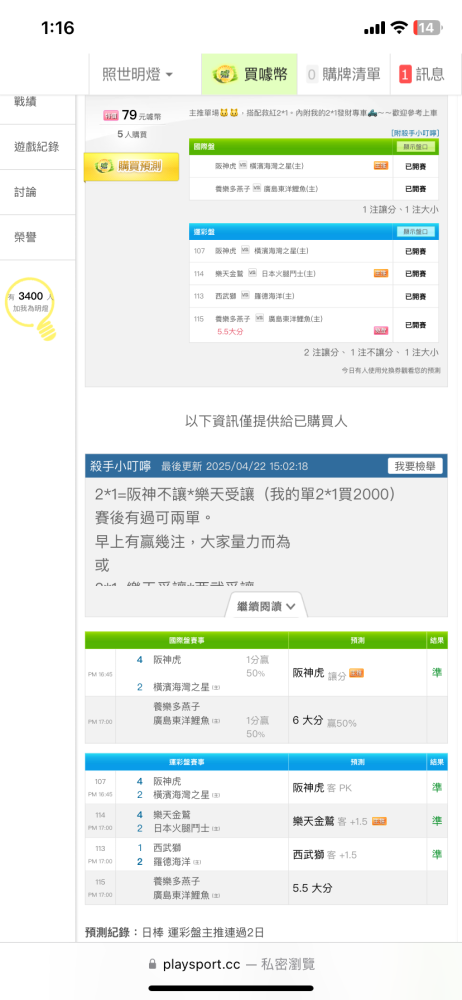Expand the 繼續閱讀 read-more section
This screenshot has width=462, height=1000.
[266, 606]
